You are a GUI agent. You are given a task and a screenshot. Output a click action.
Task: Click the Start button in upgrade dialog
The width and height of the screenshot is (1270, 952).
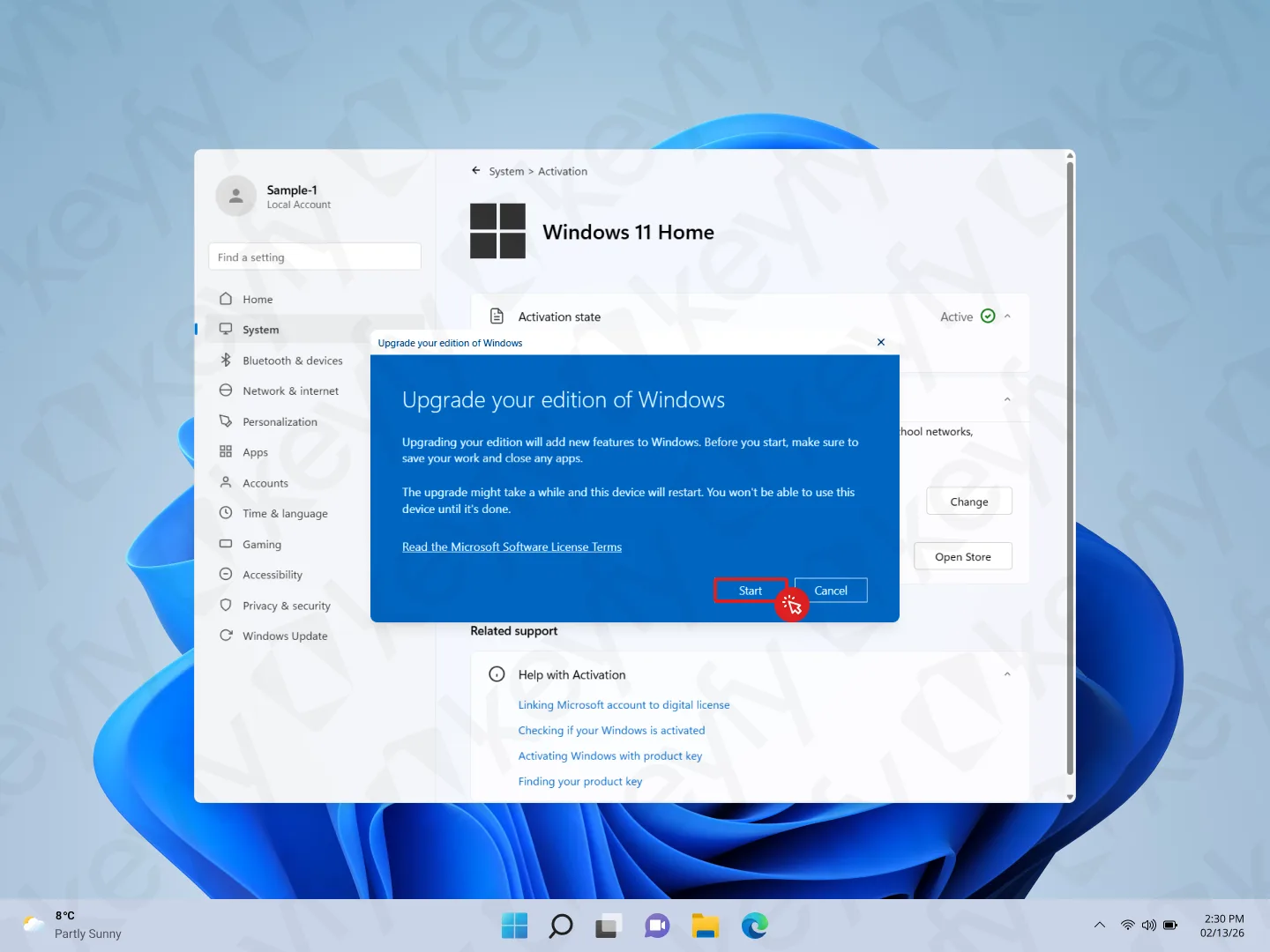(750, 591)
